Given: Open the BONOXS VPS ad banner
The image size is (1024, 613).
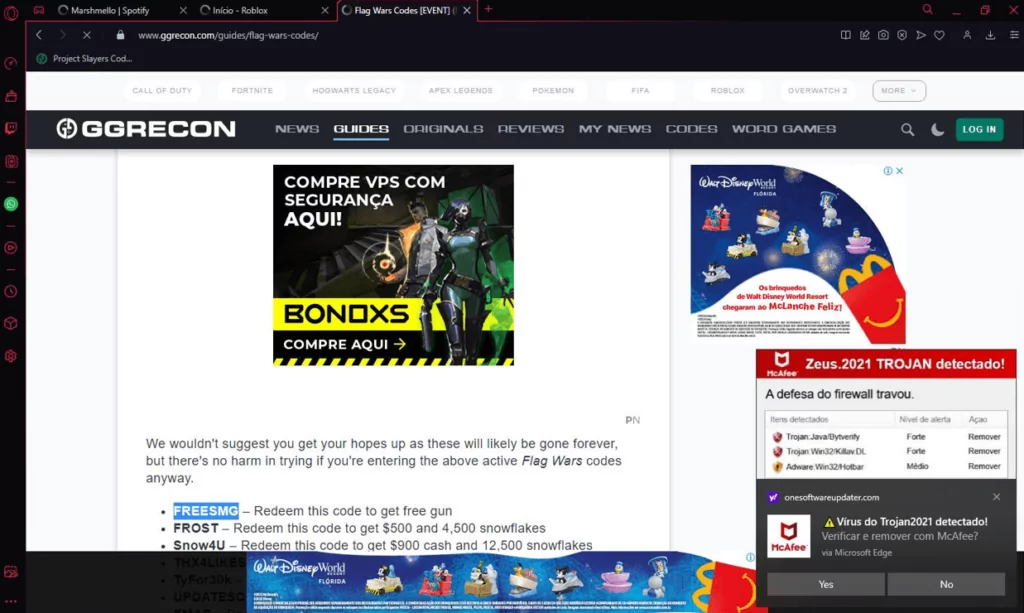Looking at the screenshot, I should 393,265.
